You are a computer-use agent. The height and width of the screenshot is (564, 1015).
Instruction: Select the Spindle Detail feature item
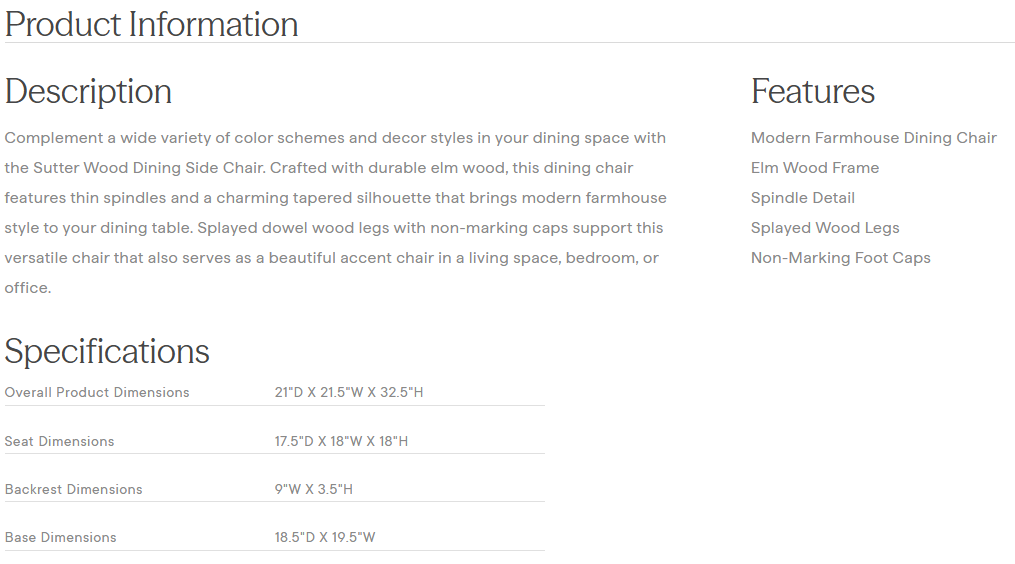(802, 198)
